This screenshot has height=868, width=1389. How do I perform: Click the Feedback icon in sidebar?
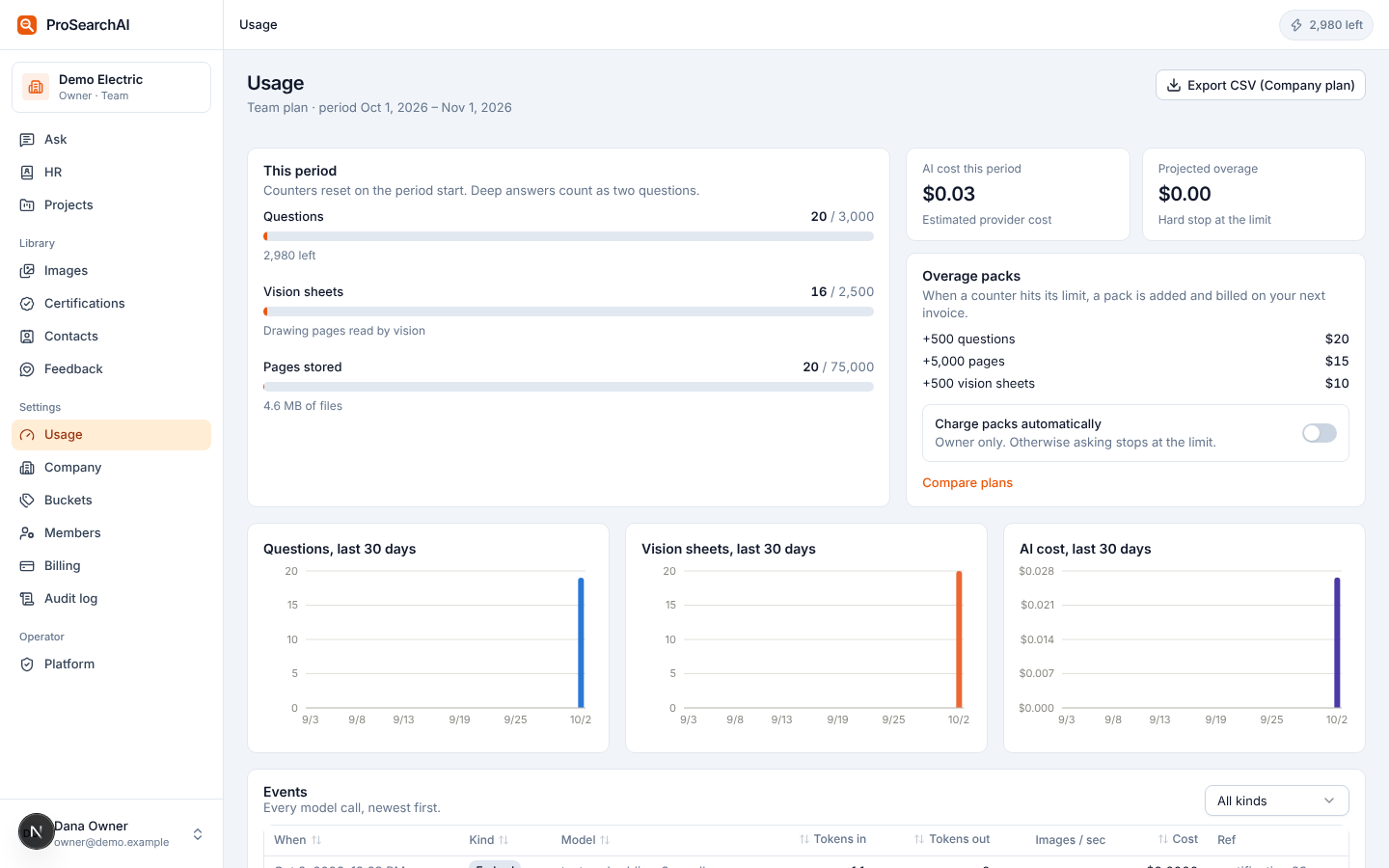click(x=27, y=369)
